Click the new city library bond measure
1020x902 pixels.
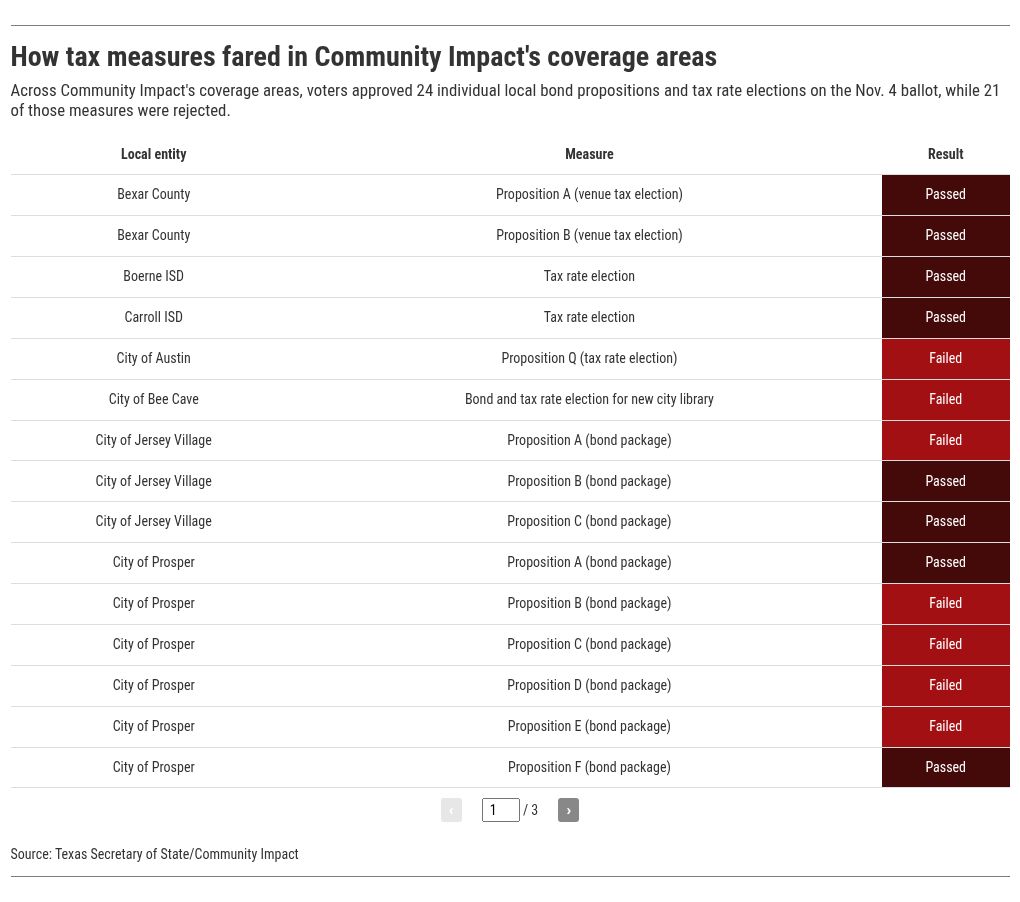(x=589, y=399)
